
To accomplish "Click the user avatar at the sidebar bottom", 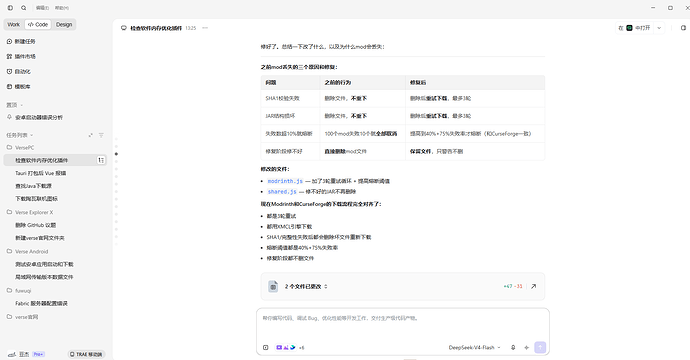I will pos(11,354).
